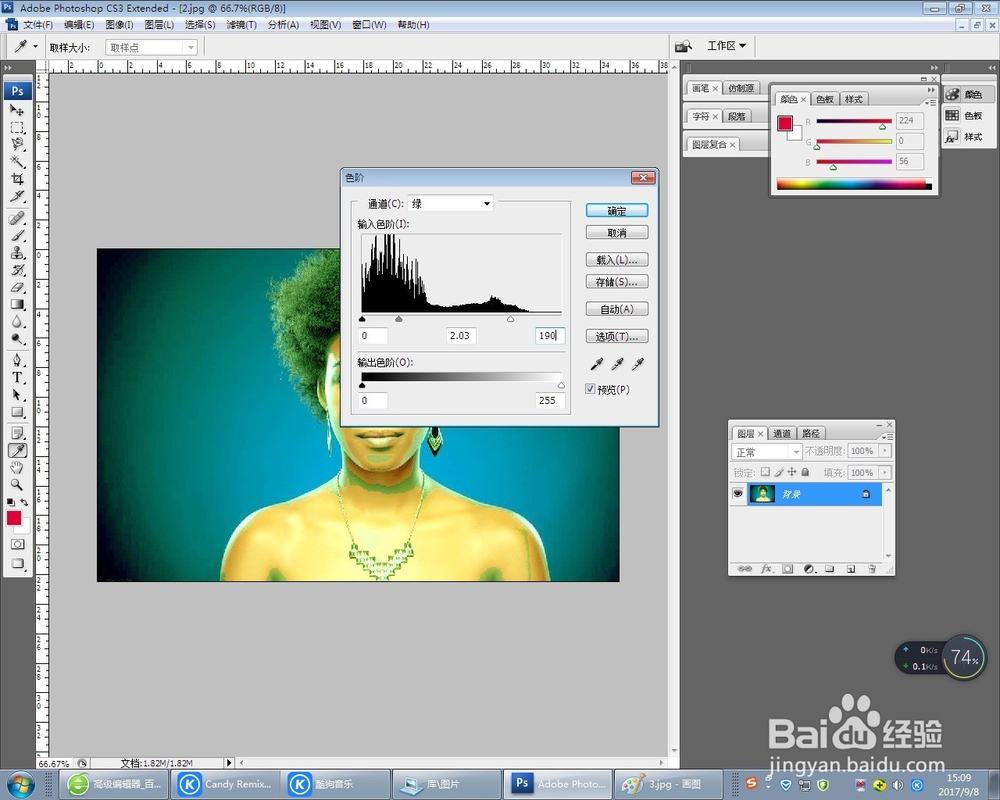Image resolution: width=1000 pixels, height=800 pixels.
Task: Open the Layers panel options menu
Action: click(x=887, y=436)
